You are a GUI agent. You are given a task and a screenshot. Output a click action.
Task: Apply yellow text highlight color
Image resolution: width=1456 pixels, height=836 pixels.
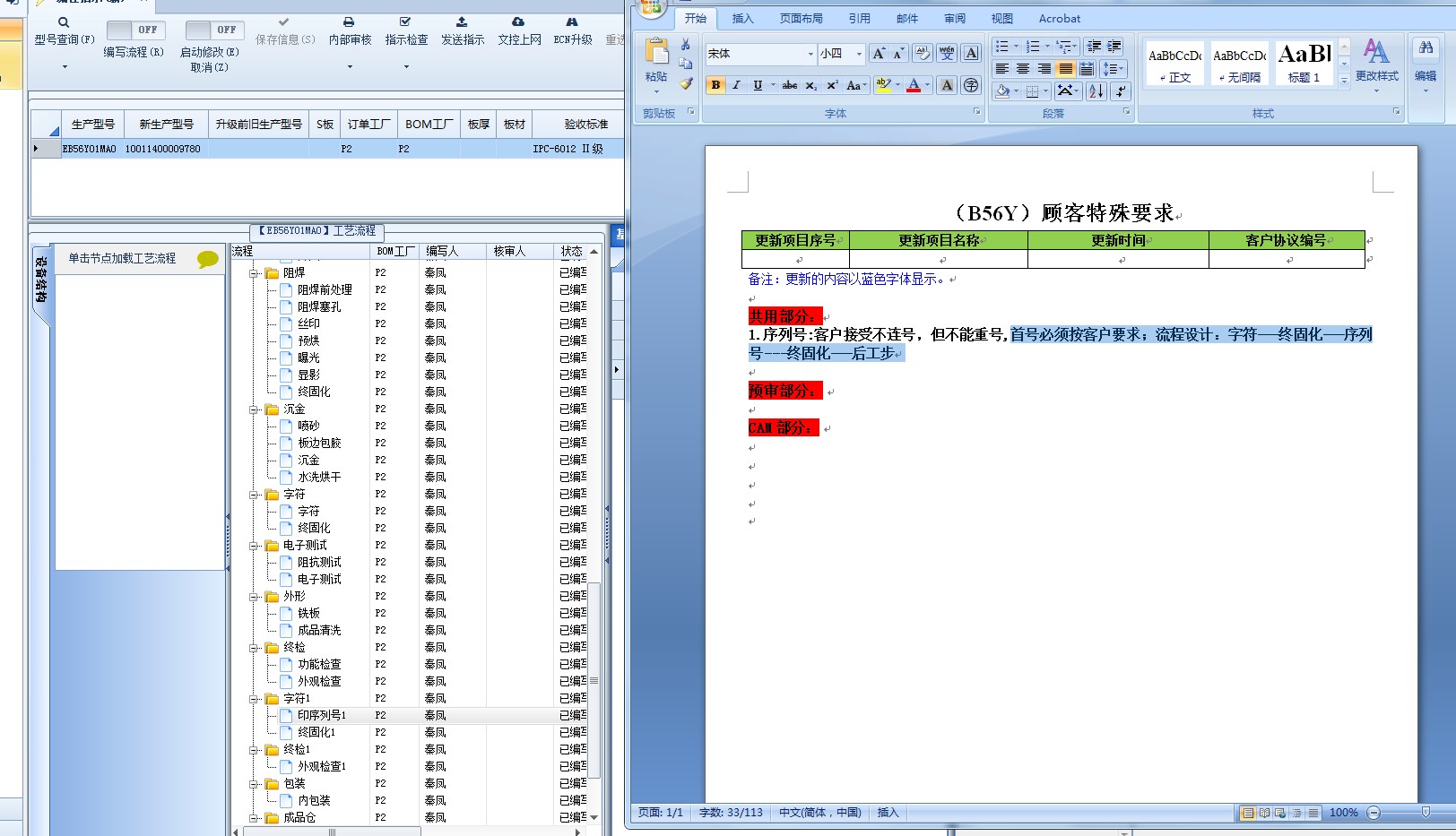[x=883, y=85]
